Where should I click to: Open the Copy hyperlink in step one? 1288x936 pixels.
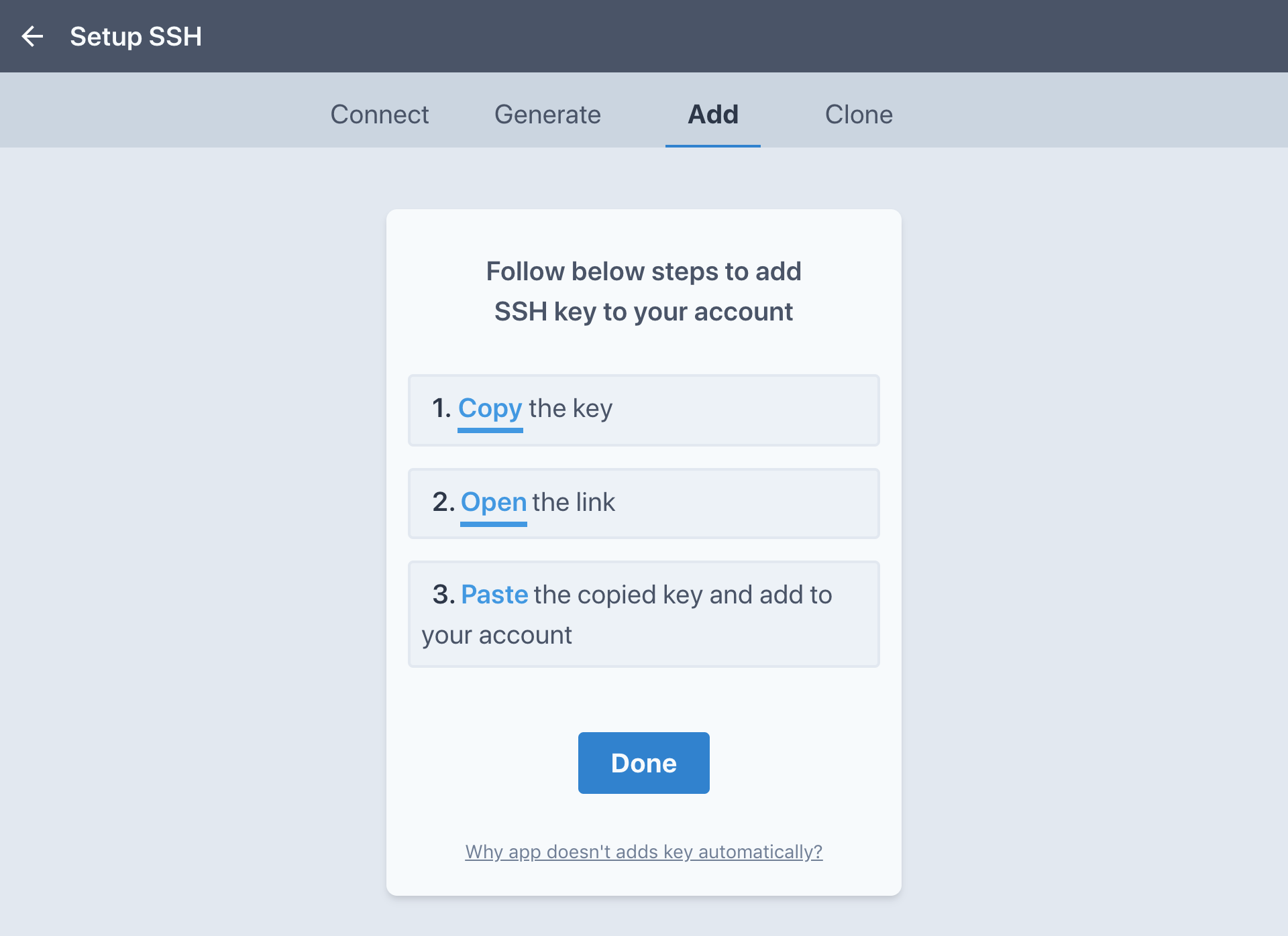[490, 409]
